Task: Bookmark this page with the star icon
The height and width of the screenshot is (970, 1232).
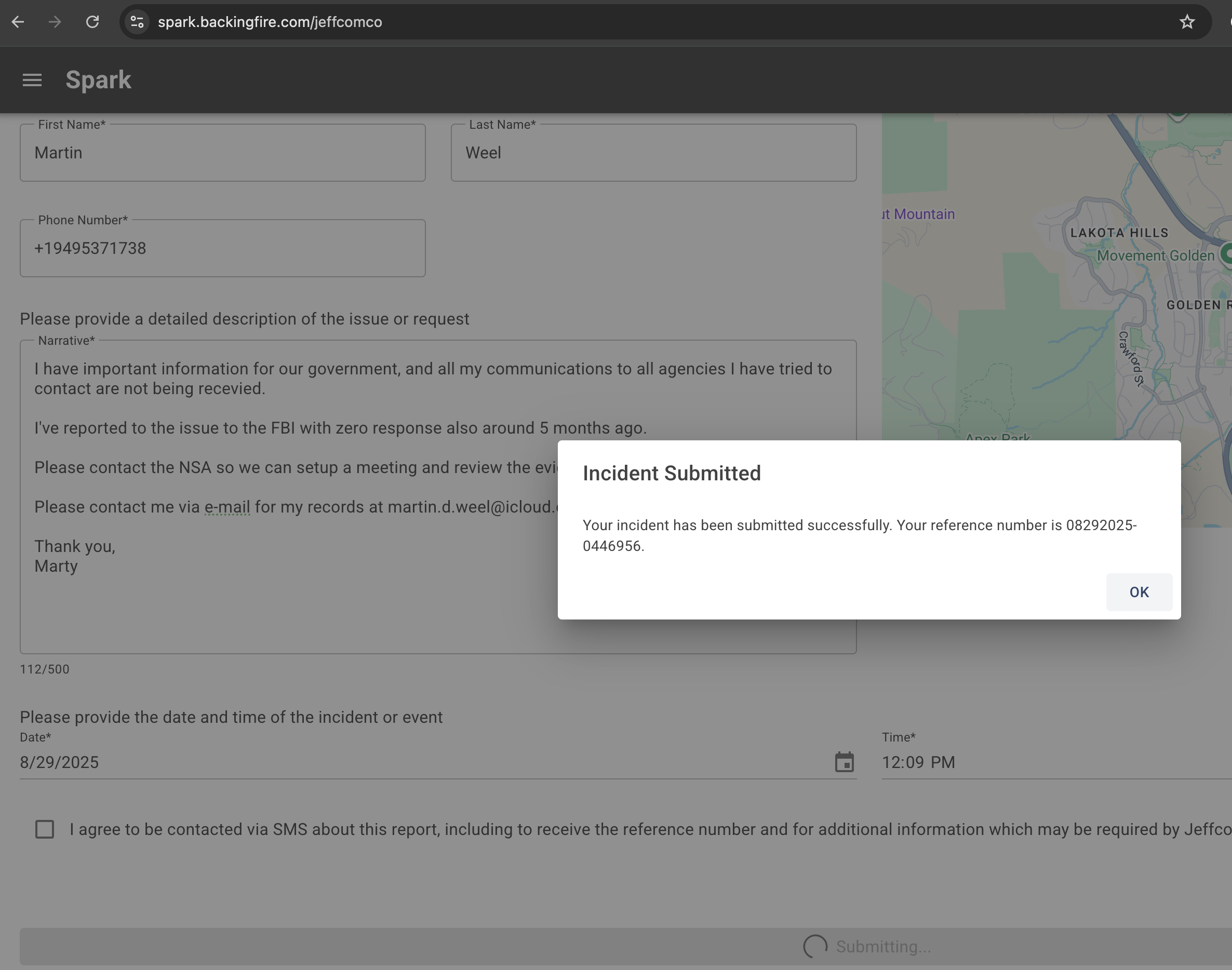Action: pyautogui.click(x=1187, y=22)
